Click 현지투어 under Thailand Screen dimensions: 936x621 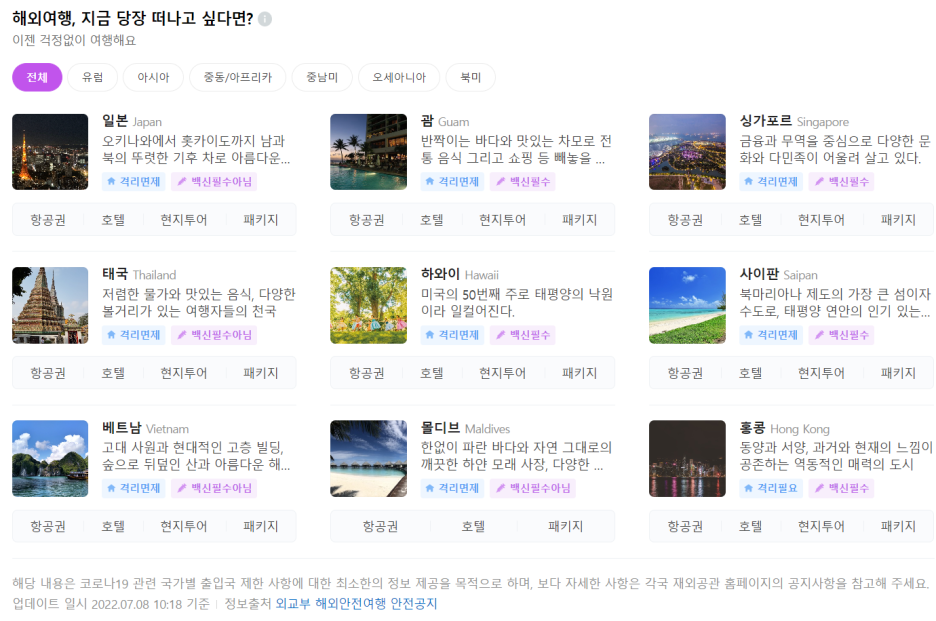[184, 373]
